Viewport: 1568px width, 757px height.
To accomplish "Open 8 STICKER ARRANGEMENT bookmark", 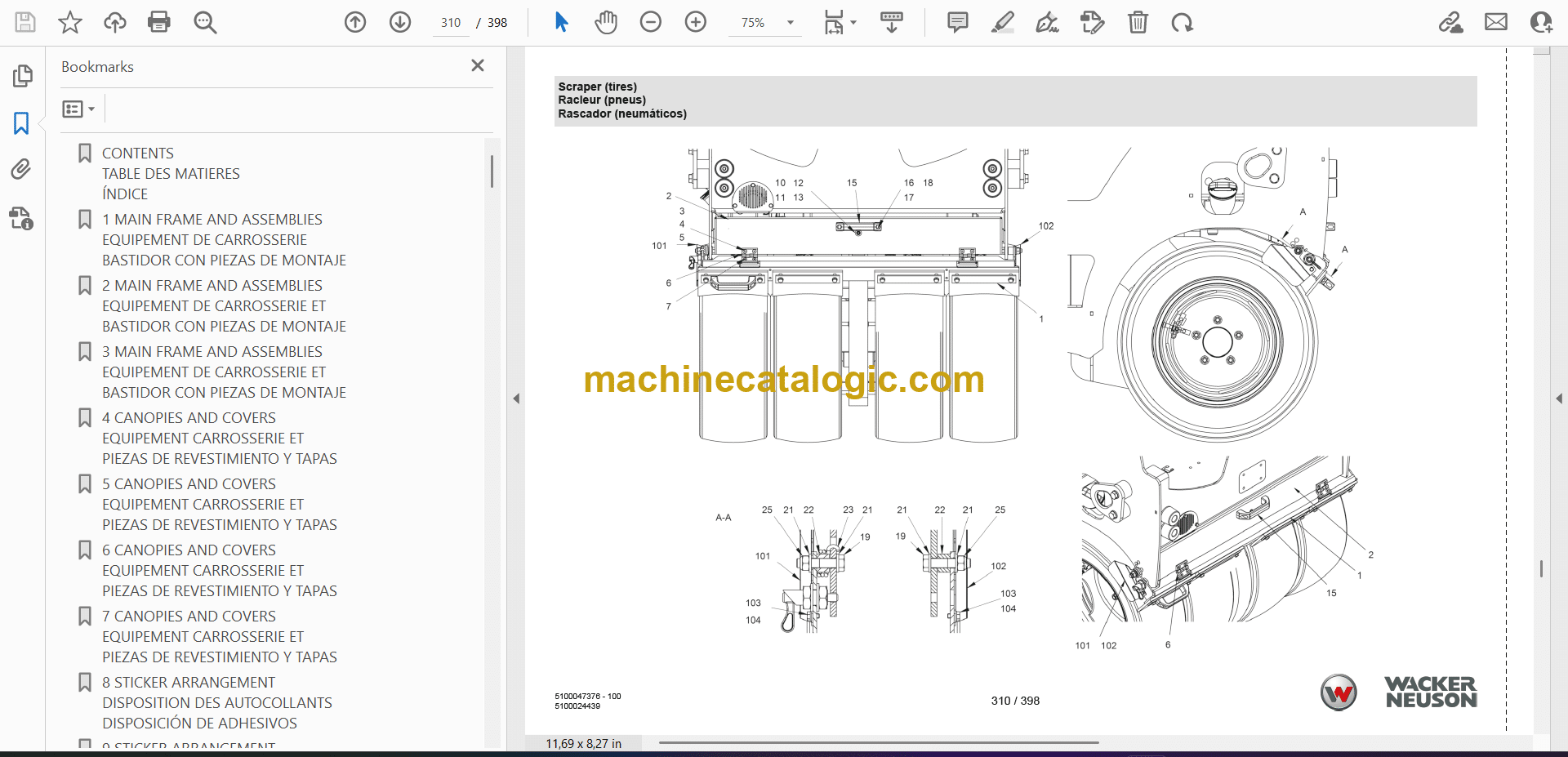I will (189, 683).
